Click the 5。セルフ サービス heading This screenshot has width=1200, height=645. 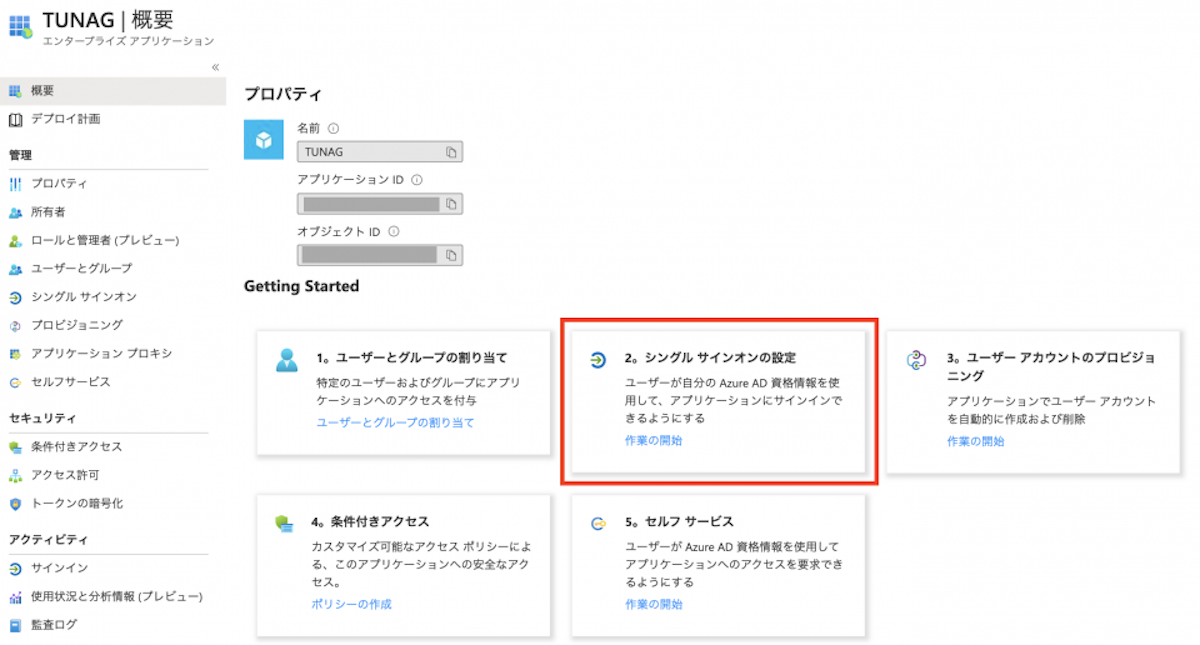pos(679,522)
